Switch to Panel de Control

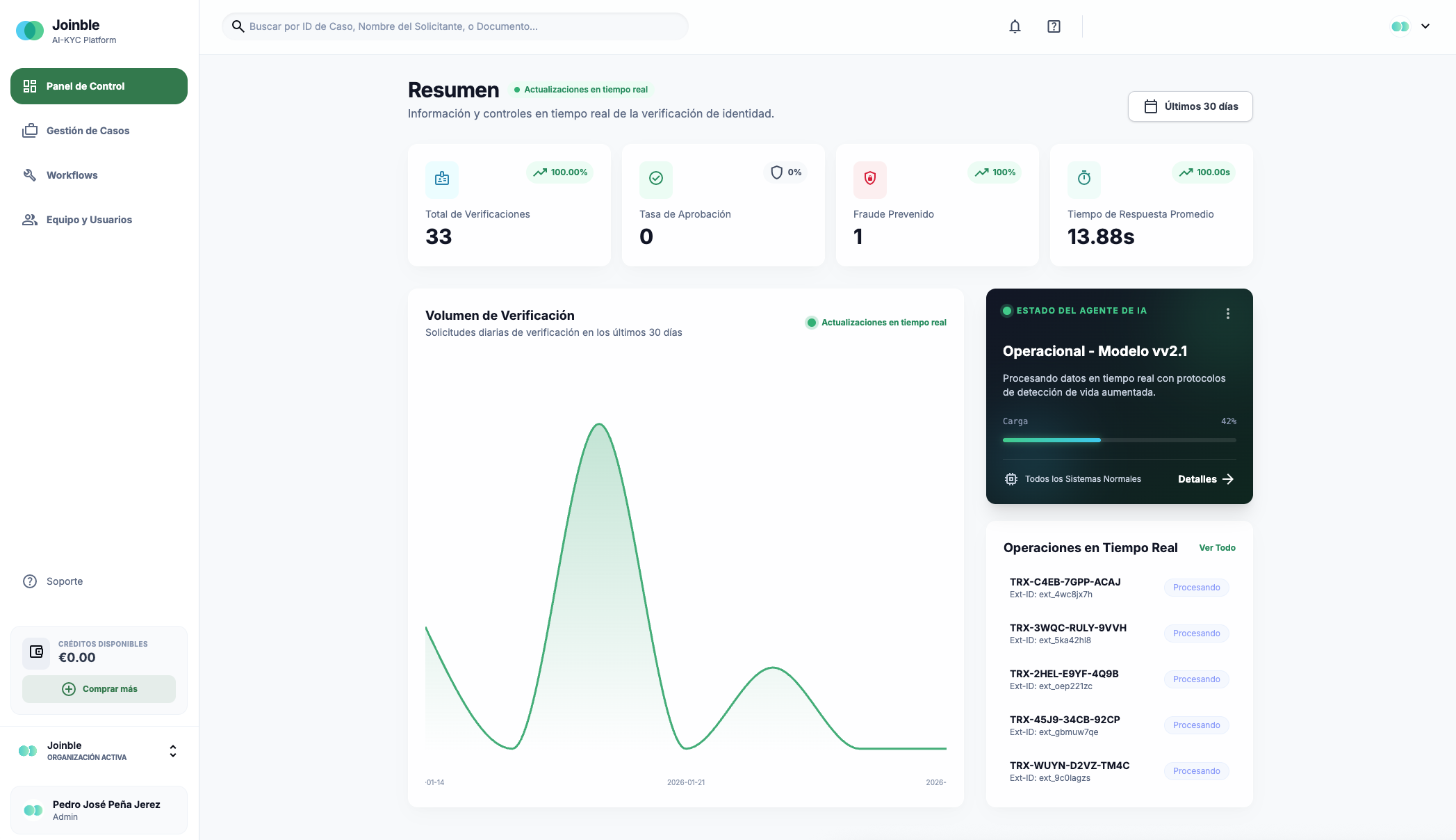85,86
